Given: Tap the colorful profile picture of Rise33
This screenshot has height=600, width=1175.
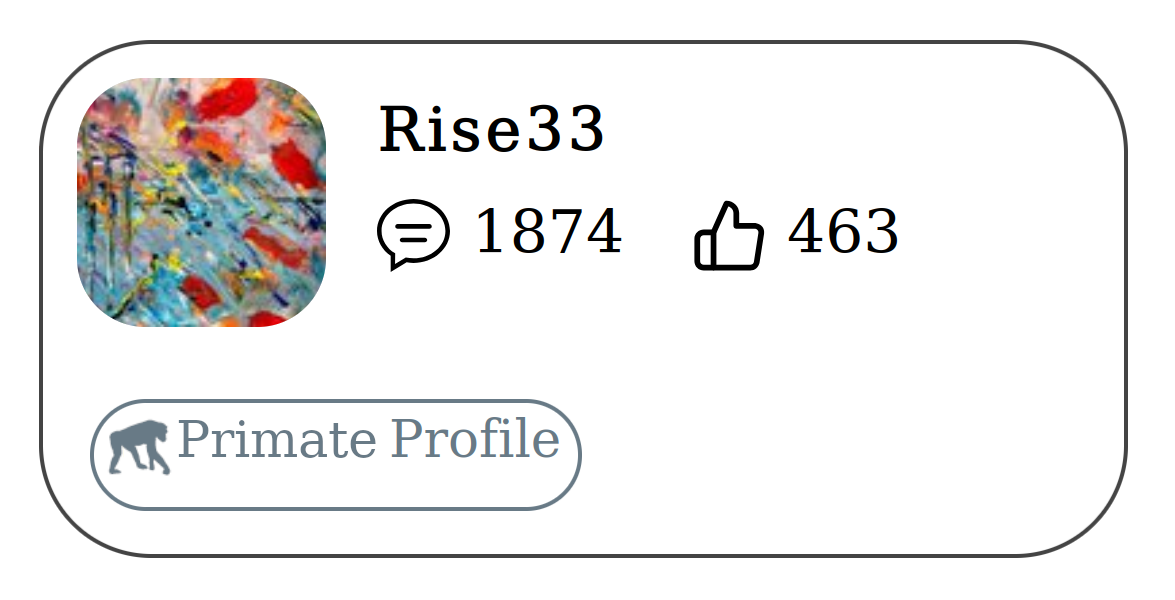Looking at the screenshot, I should coord(201,202).
